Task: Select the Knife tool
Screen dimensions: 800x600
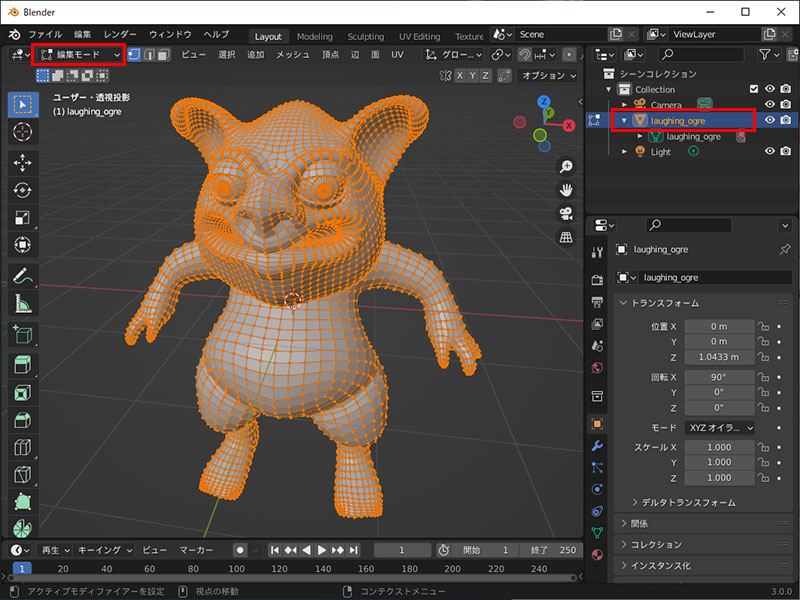Action: click(22, 475)
